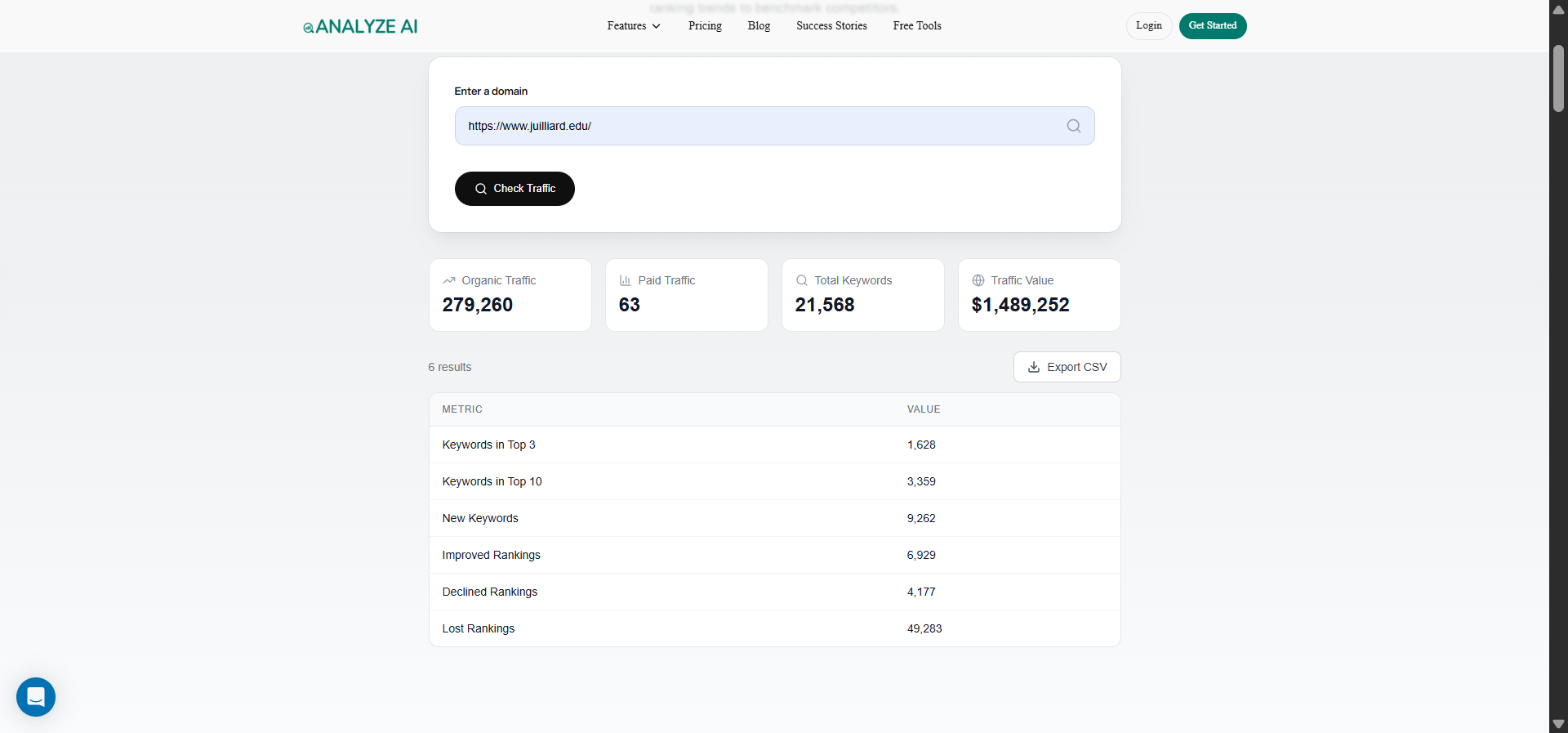Select the Declined Rankings row label
Screen dimensions: 1568x733
point(489,592)
